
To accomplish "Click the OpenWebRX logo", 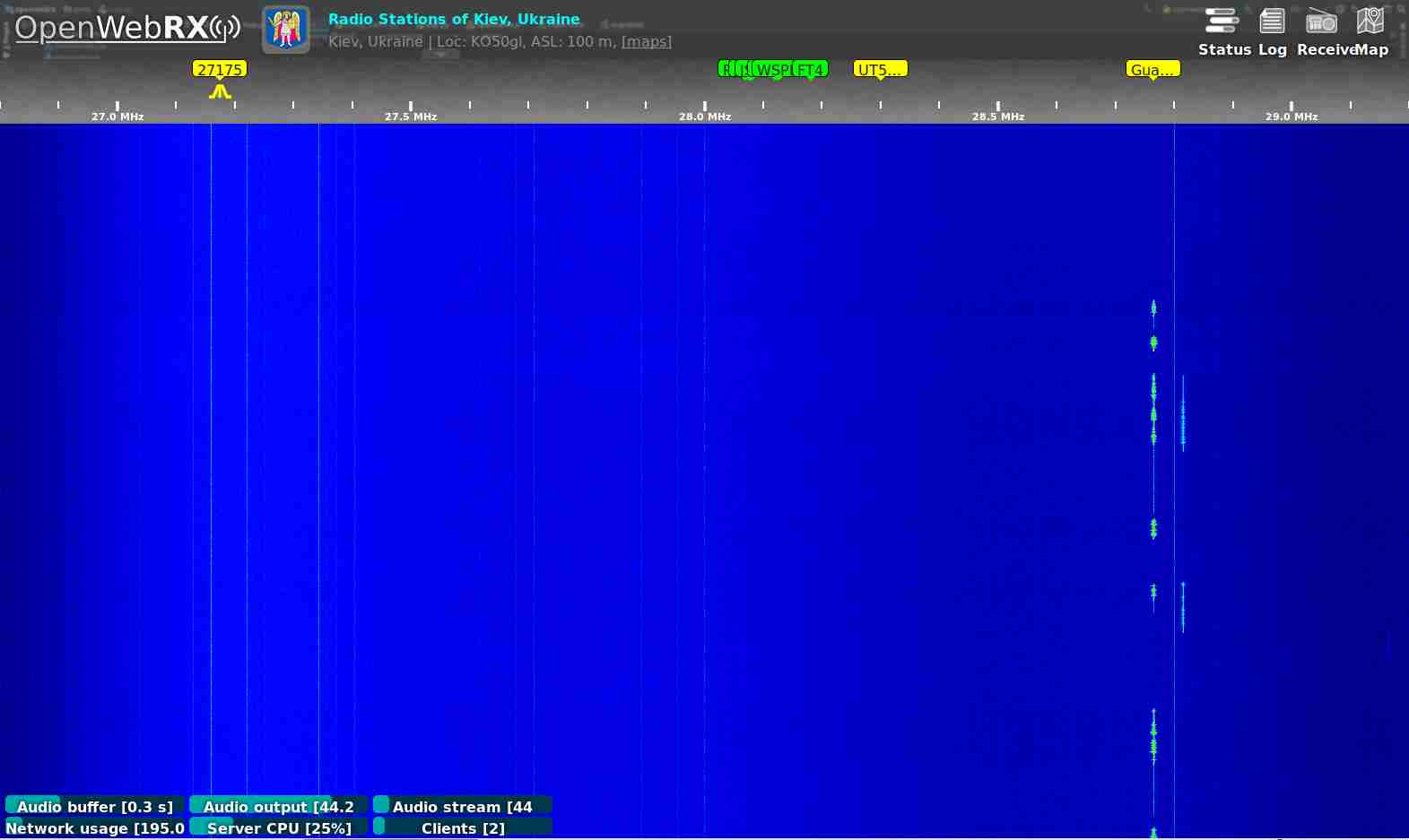I will 126,29.
